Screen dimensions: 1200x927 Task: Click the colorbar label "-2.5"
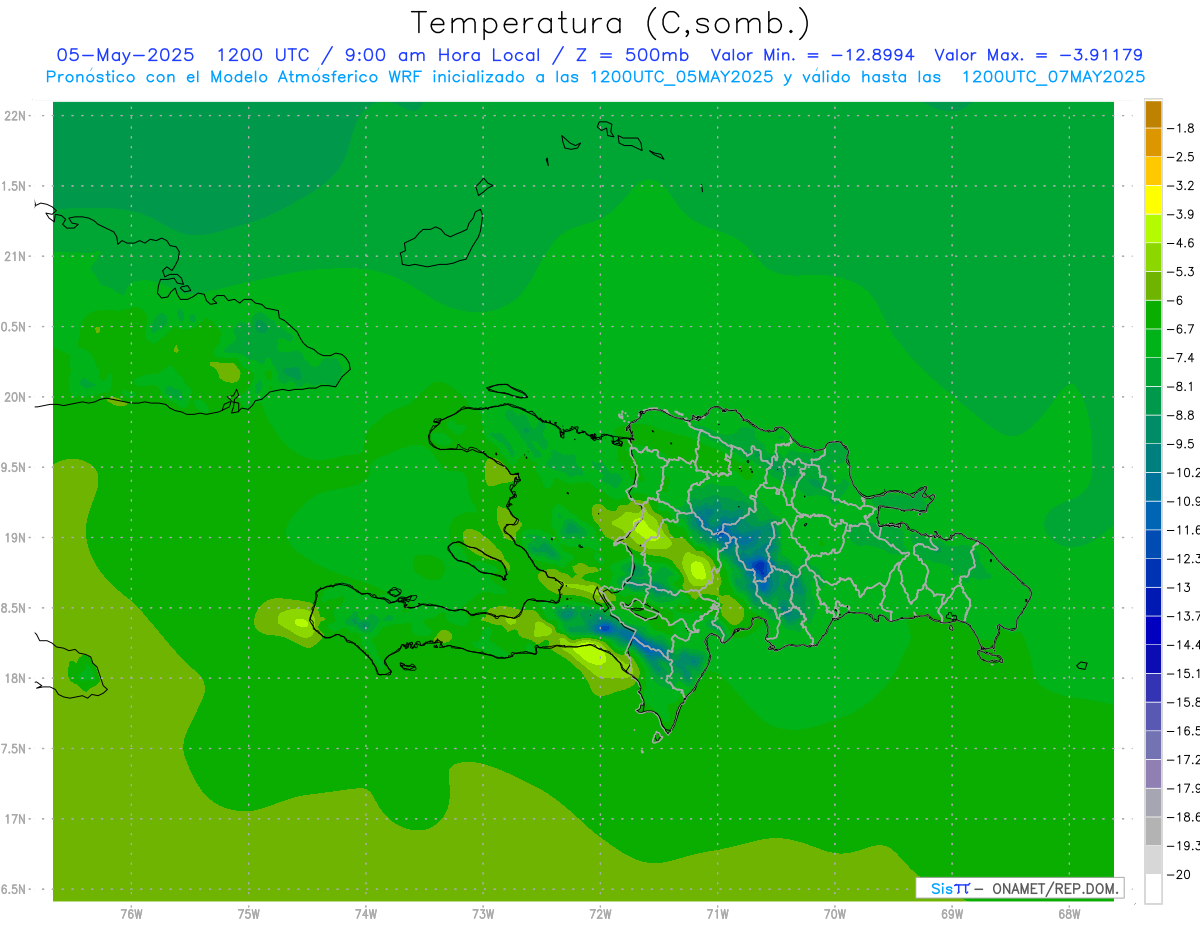point(1183,157)
